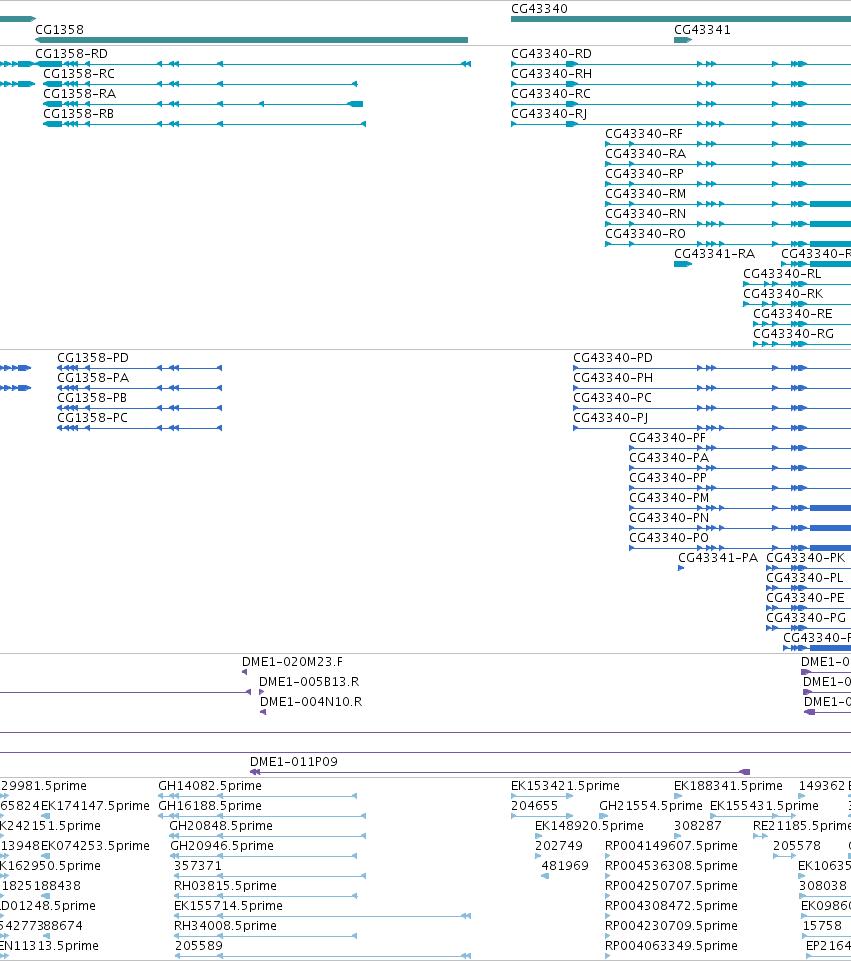Open protein CG43340-PG

pos(806,617)
